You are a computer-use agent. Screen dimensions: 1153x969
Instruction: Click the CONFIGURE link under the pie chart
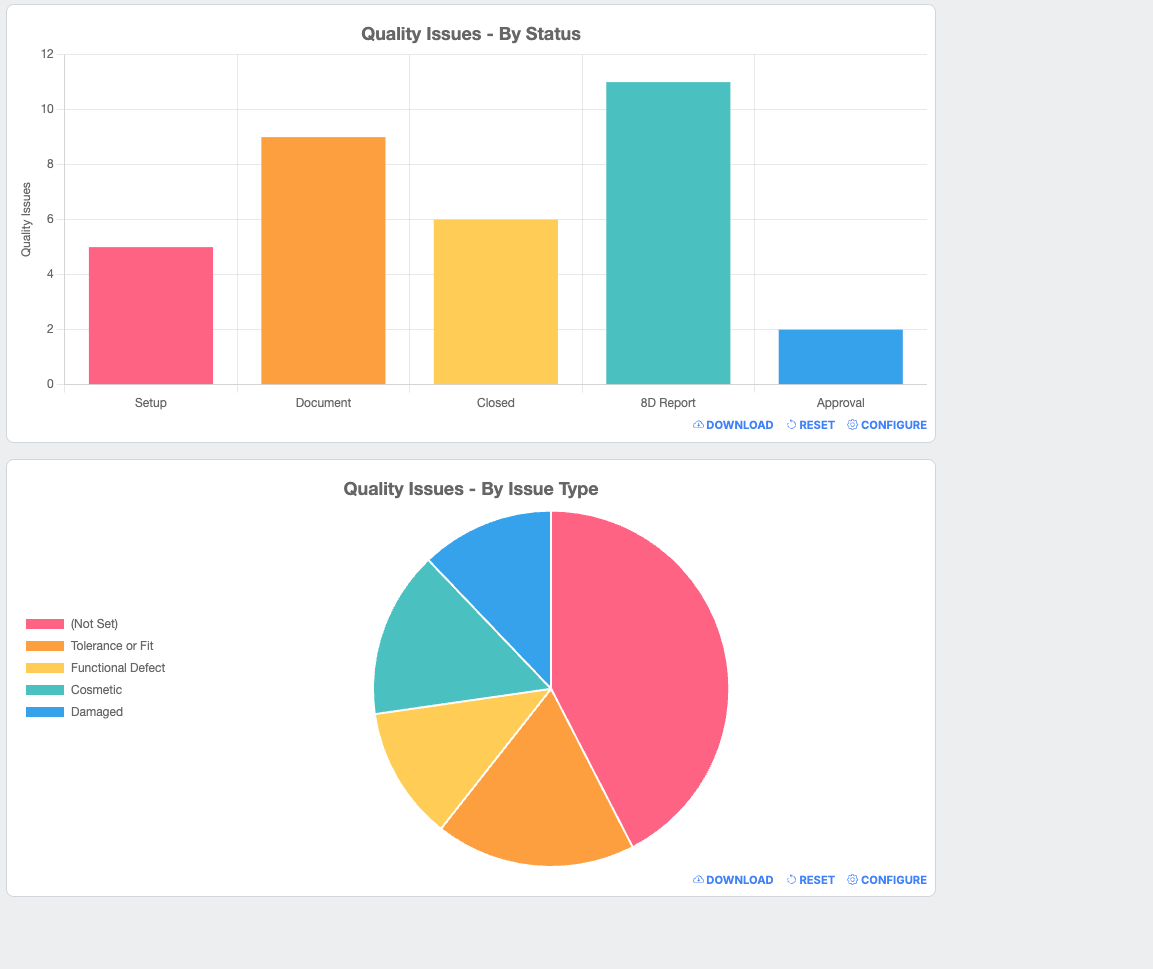click(894, 880)
